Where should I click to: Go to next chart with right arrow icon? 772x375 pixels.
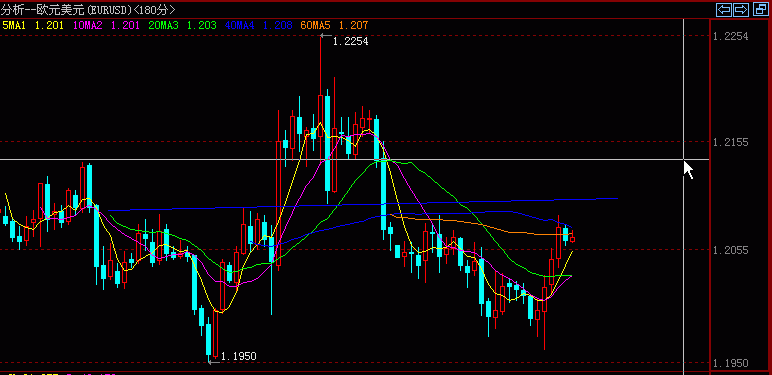741,9
